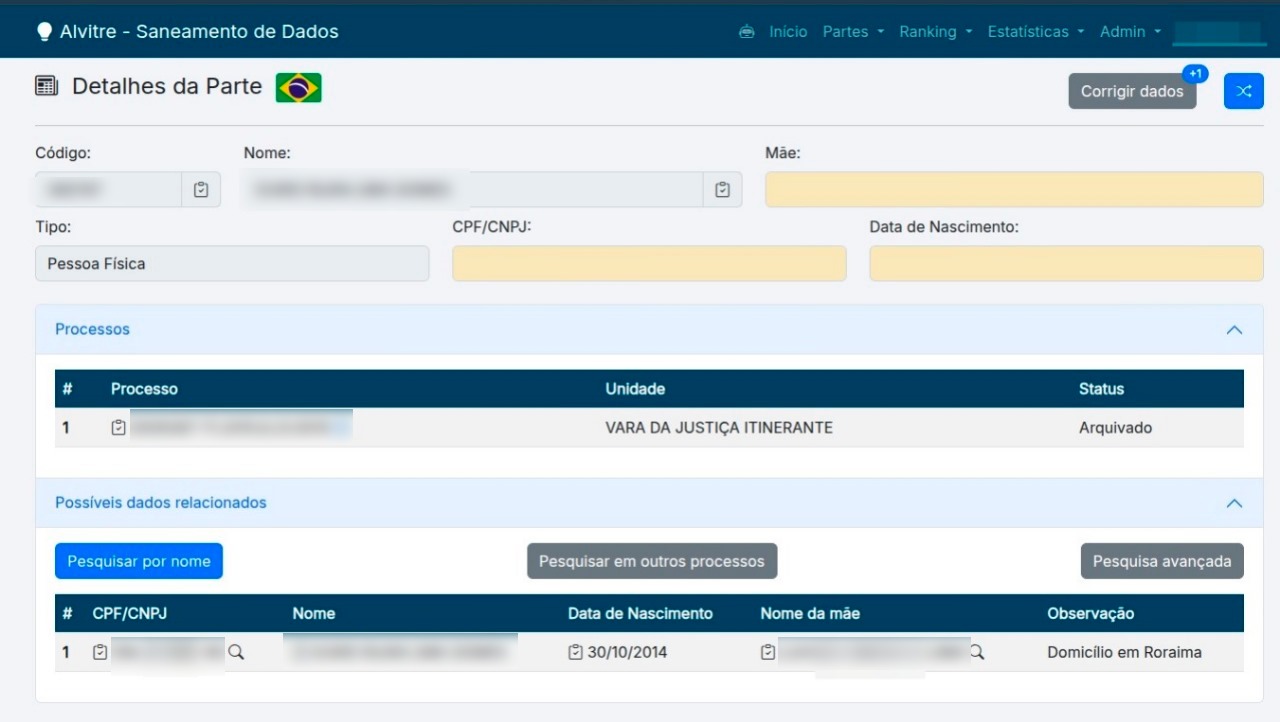Collapse the Possíveis dados relacionados chevron
Screen dimensions: 1280x722
[1234, 503]
